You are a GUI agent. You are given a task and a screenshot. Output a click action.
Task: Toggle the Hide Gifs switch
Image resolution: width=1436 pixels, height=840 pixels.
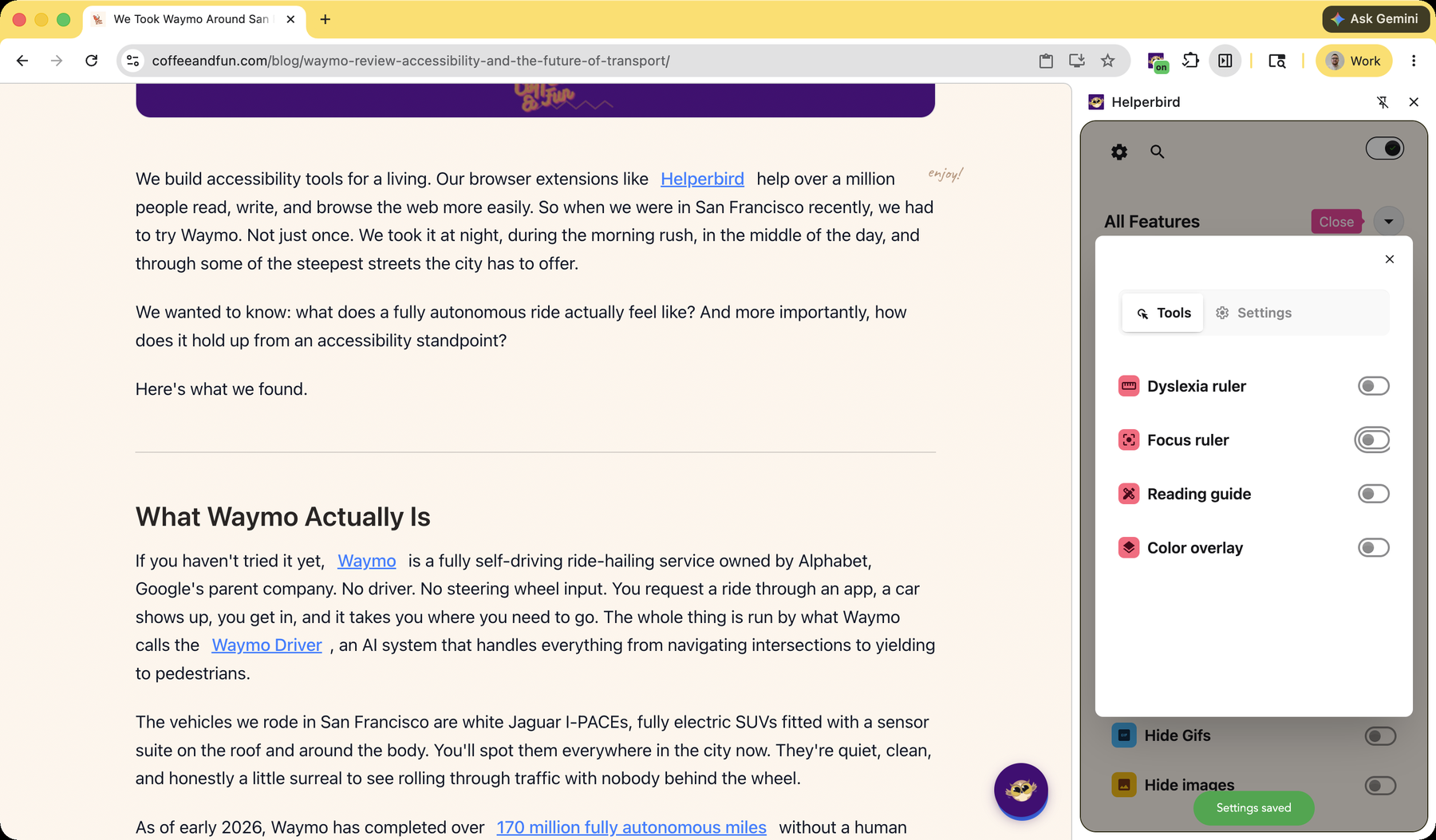tap(1380, 735)
